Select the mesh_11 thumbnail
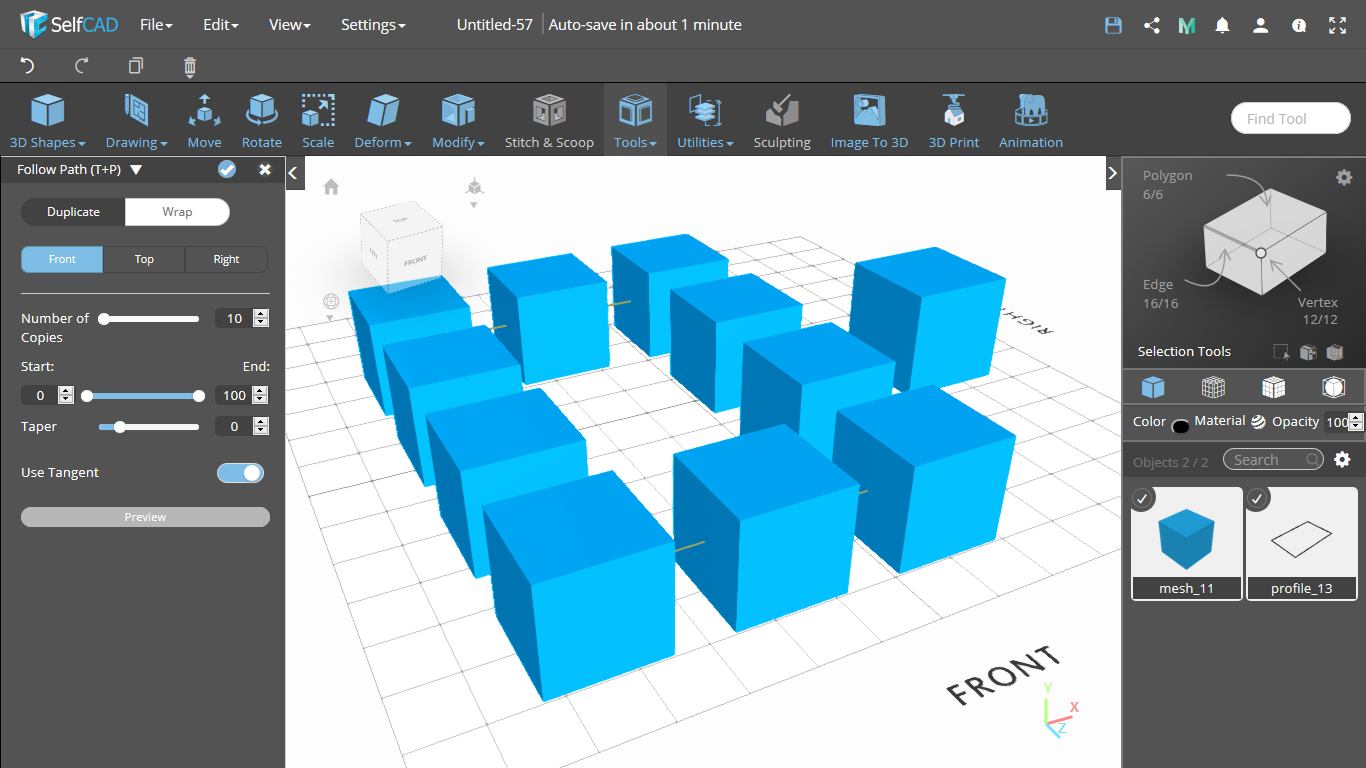 click(x=1187, y=543)
